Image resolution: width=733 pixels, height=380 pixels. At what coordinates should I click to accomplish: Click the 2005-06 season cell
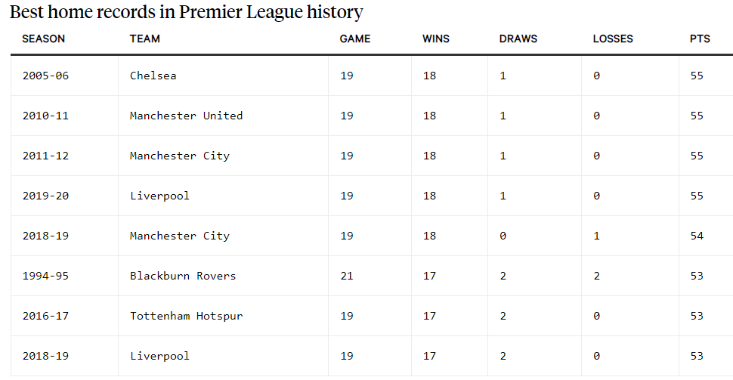65,76
